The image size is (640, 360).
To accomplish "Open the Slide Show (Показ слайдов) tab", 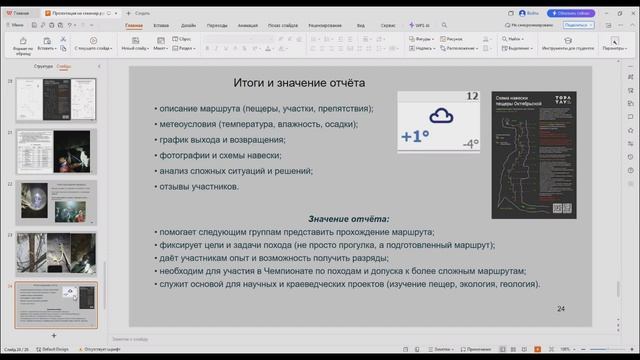I will pyautogui.click(x=283, y=25).
